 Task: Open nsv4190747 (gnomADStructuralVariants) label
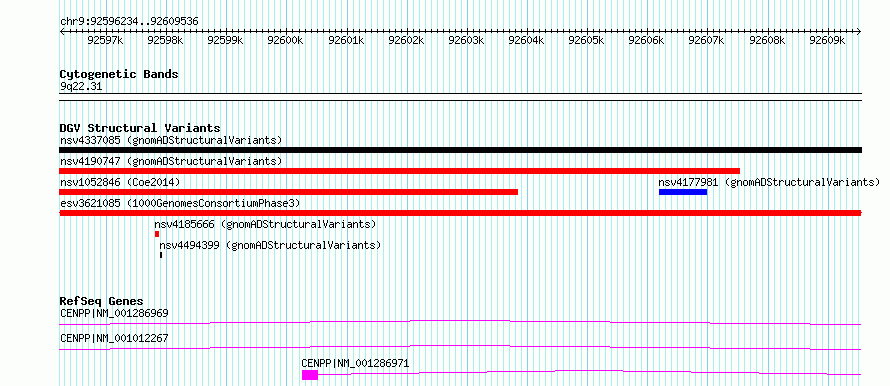171,161
